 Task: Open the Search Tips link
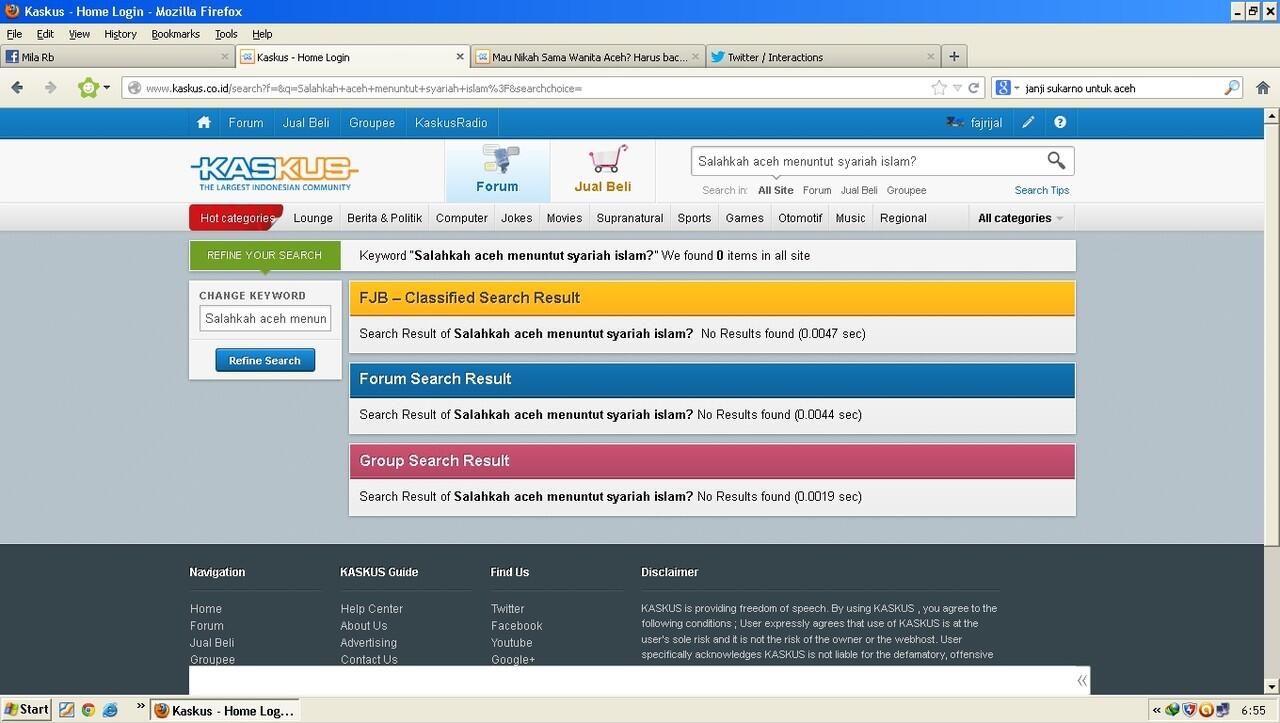coord(1042,190)
